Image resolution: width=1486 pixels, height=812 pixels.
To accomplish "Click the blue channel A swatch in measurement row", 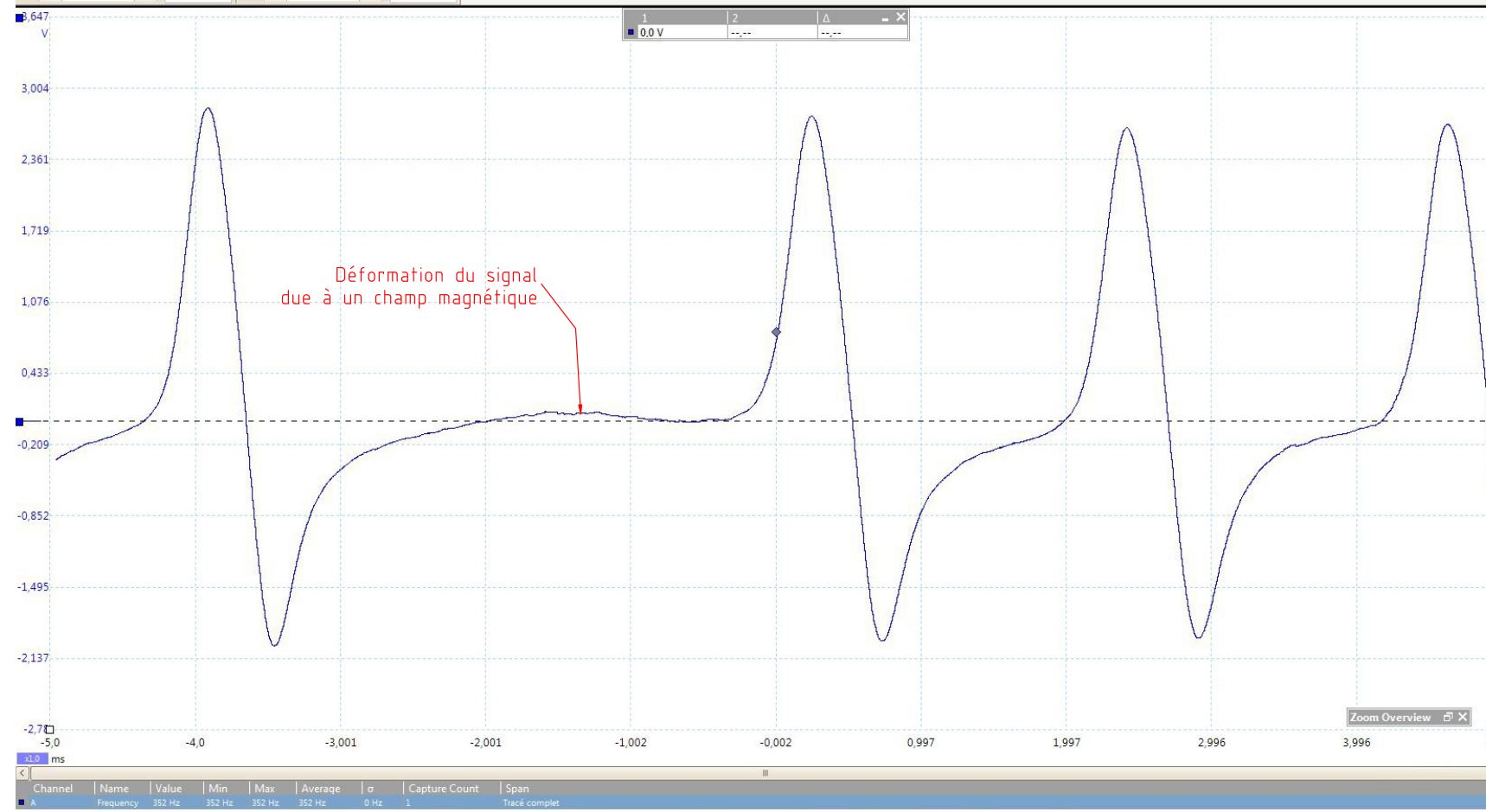I will click(22, 803).
